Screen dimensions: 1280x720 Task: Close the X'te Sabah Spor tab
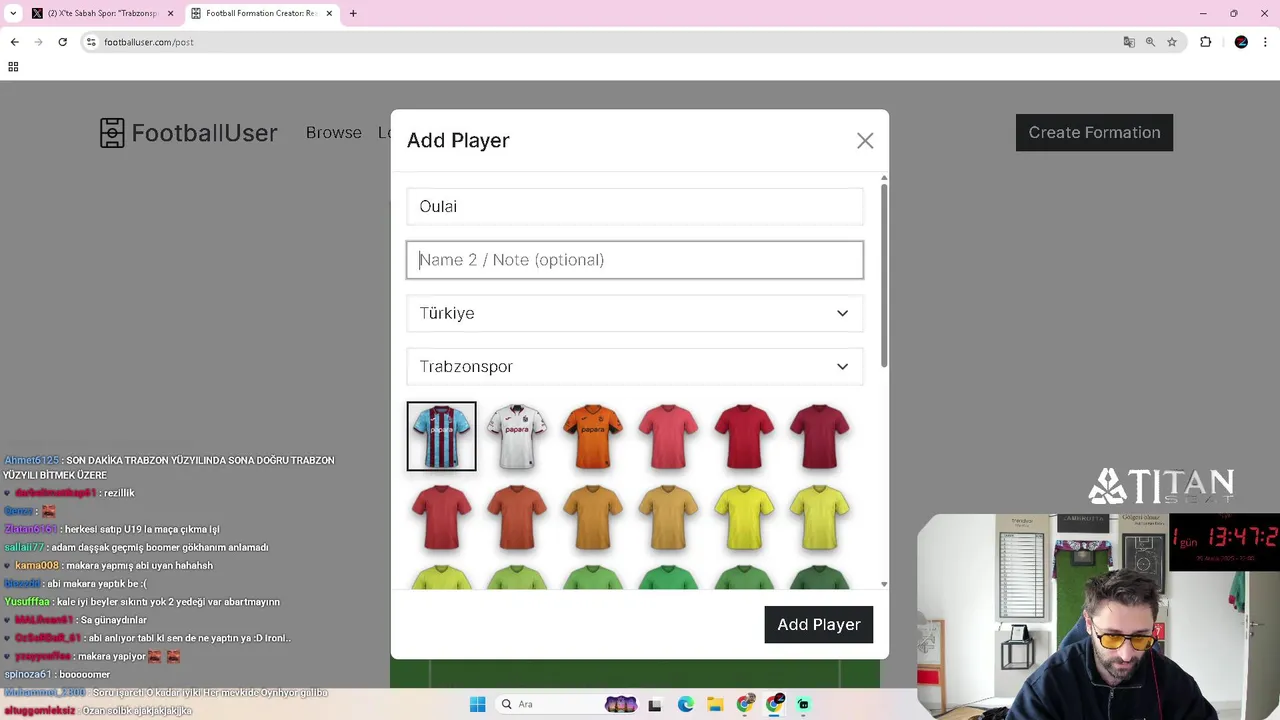pos(170,13)
